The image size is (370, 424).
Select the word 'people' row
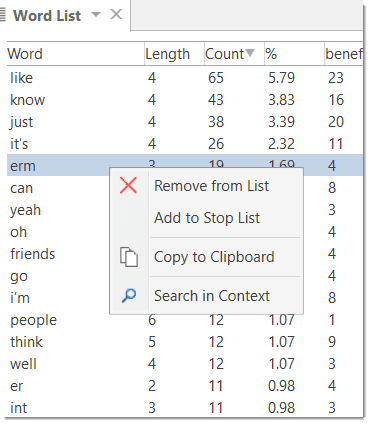tap(185, 320)
